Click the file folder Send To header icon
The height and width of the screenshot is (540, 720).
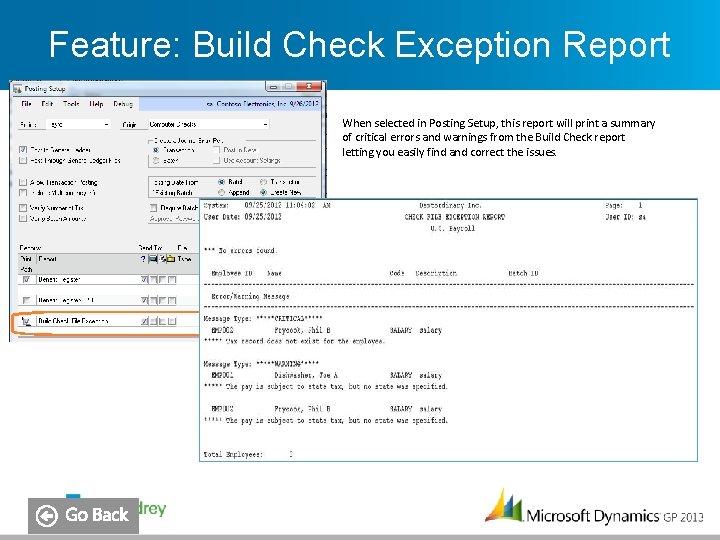coord(170,259)
